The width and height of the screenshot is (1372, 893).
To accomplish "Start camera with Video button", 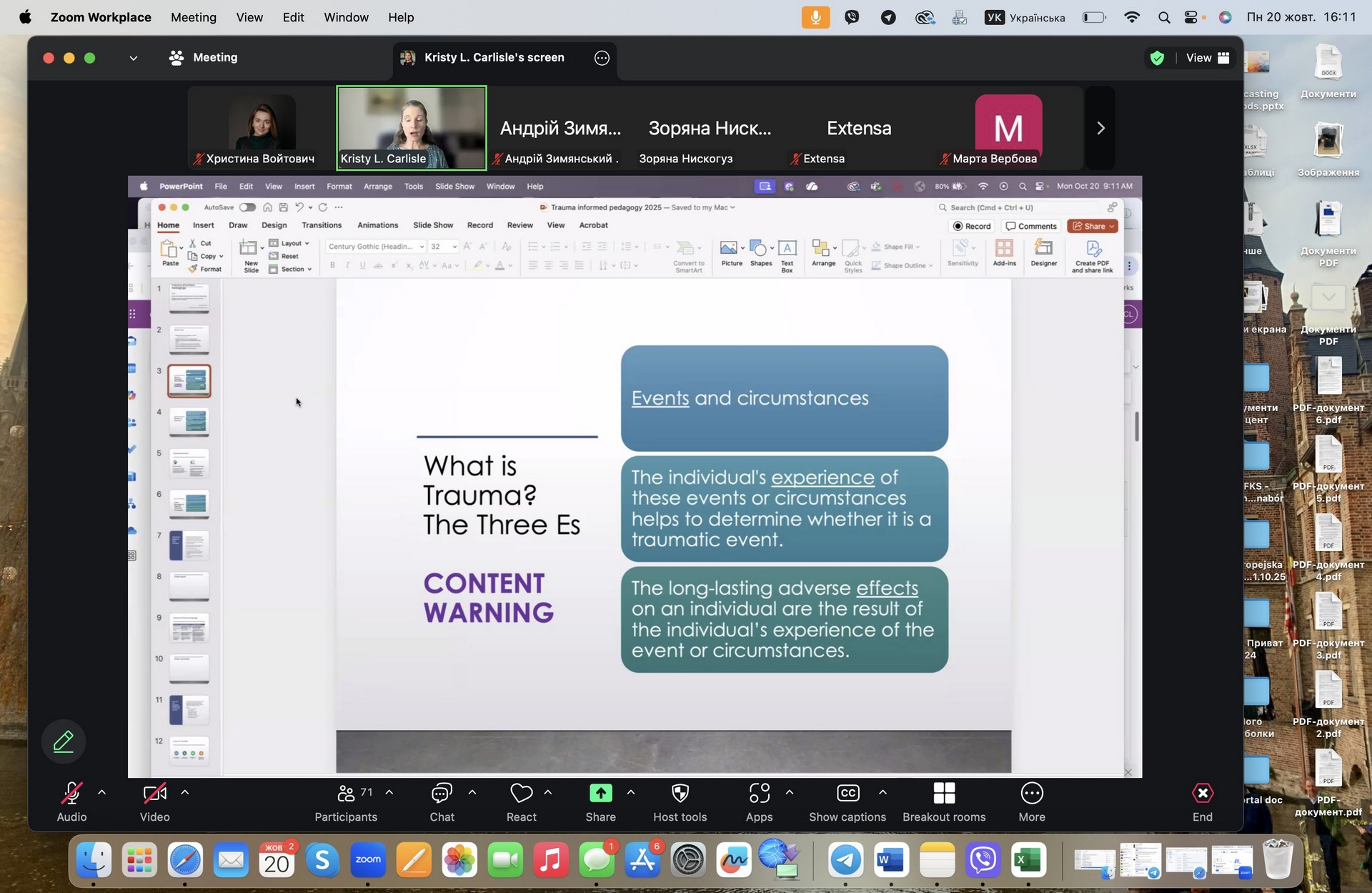I will click(154, 794).
